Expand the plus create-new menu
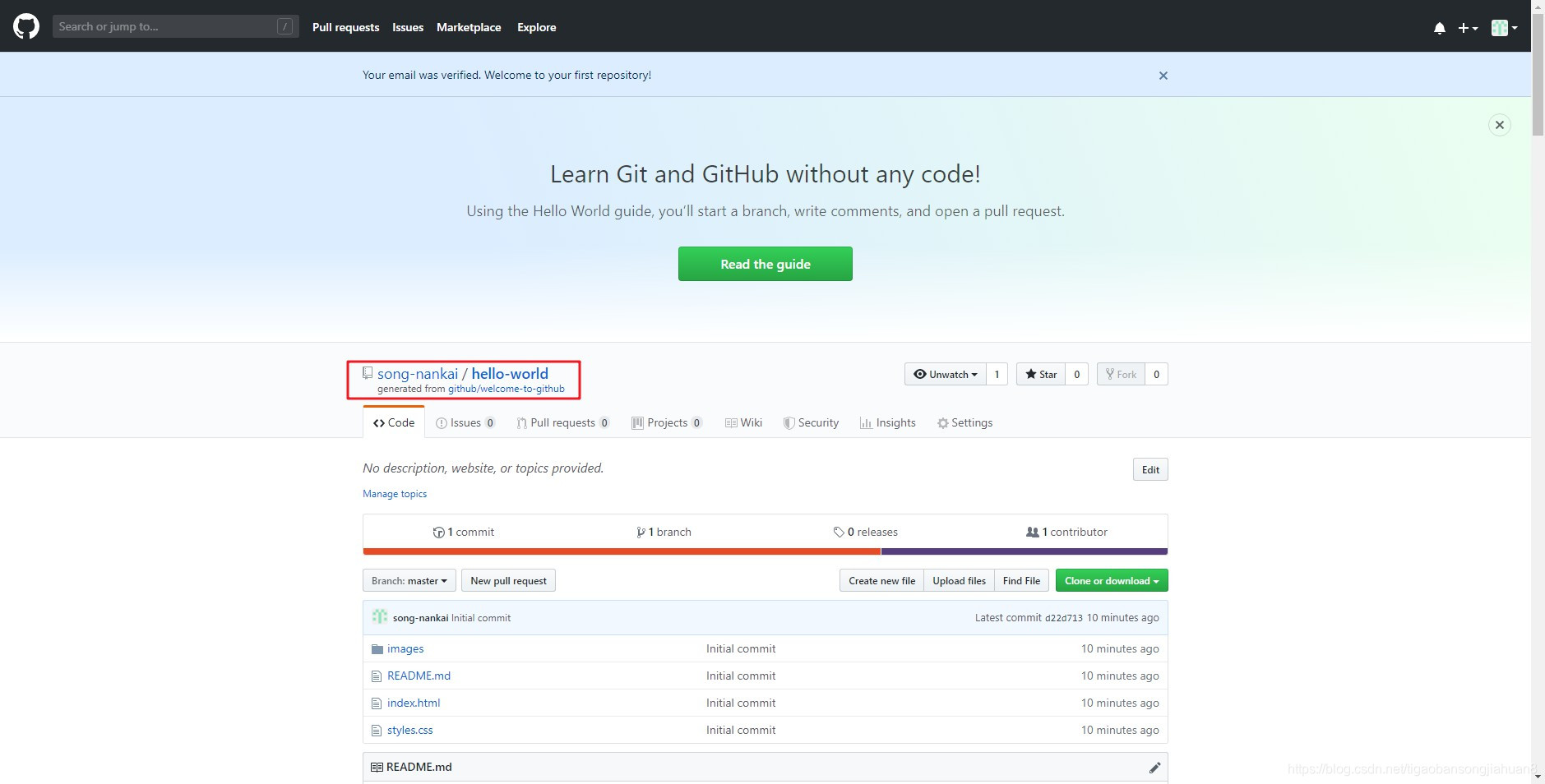Screen dimensions: 1545x784 point(1468,28)
